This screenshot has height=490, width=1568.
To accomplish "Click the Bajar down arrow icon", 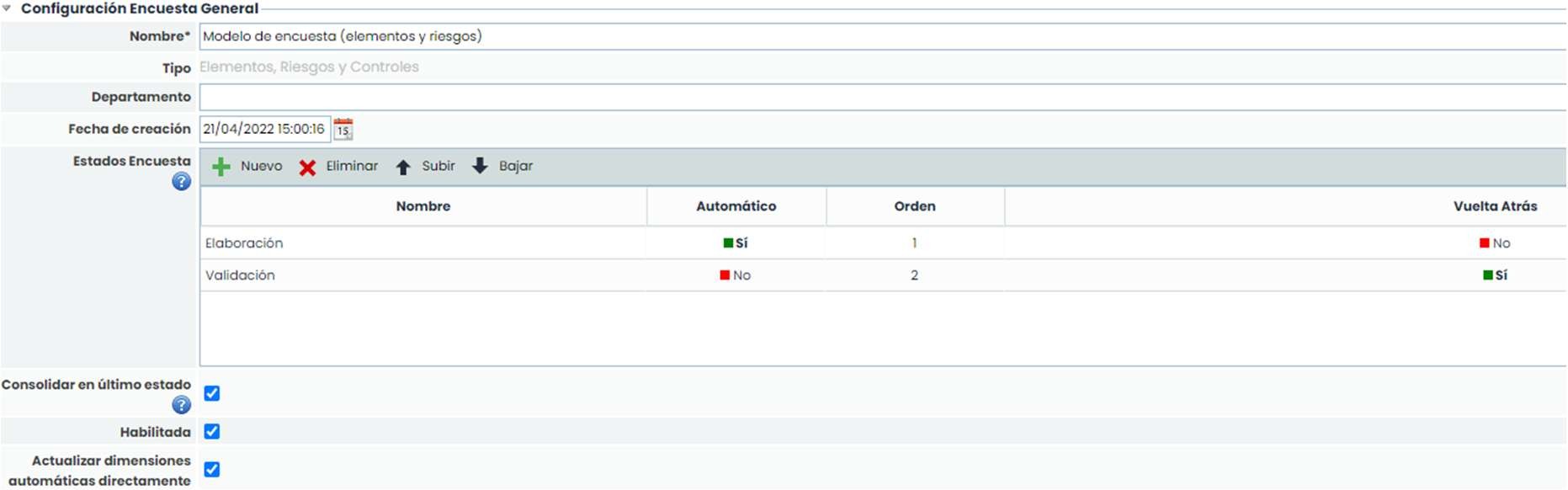I will click(x=480, y=166).
